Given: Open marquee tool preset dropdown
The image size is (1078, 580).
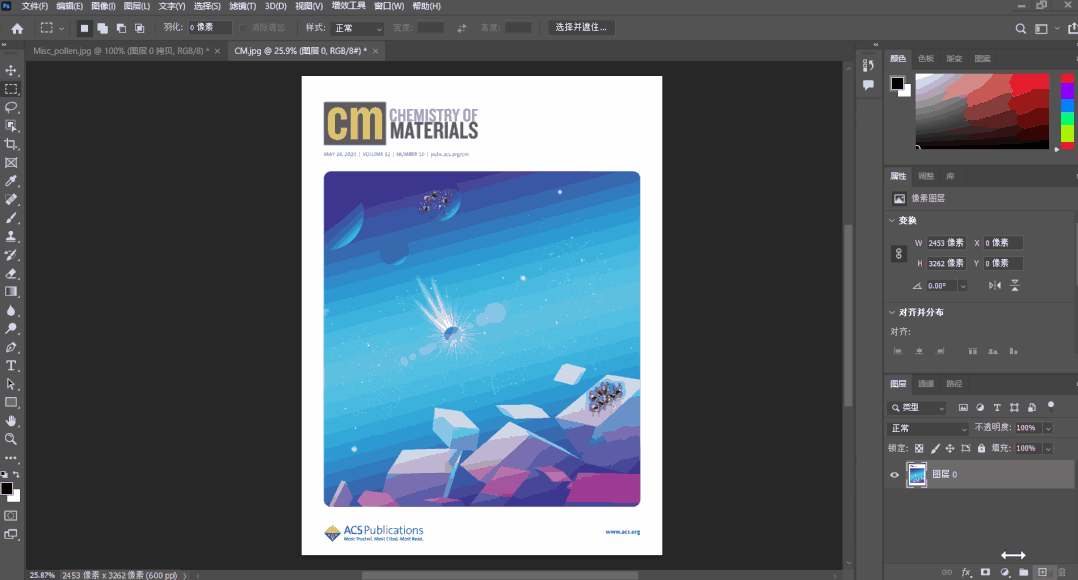Looking at the screenshot, I should click(x=62, y=28).
